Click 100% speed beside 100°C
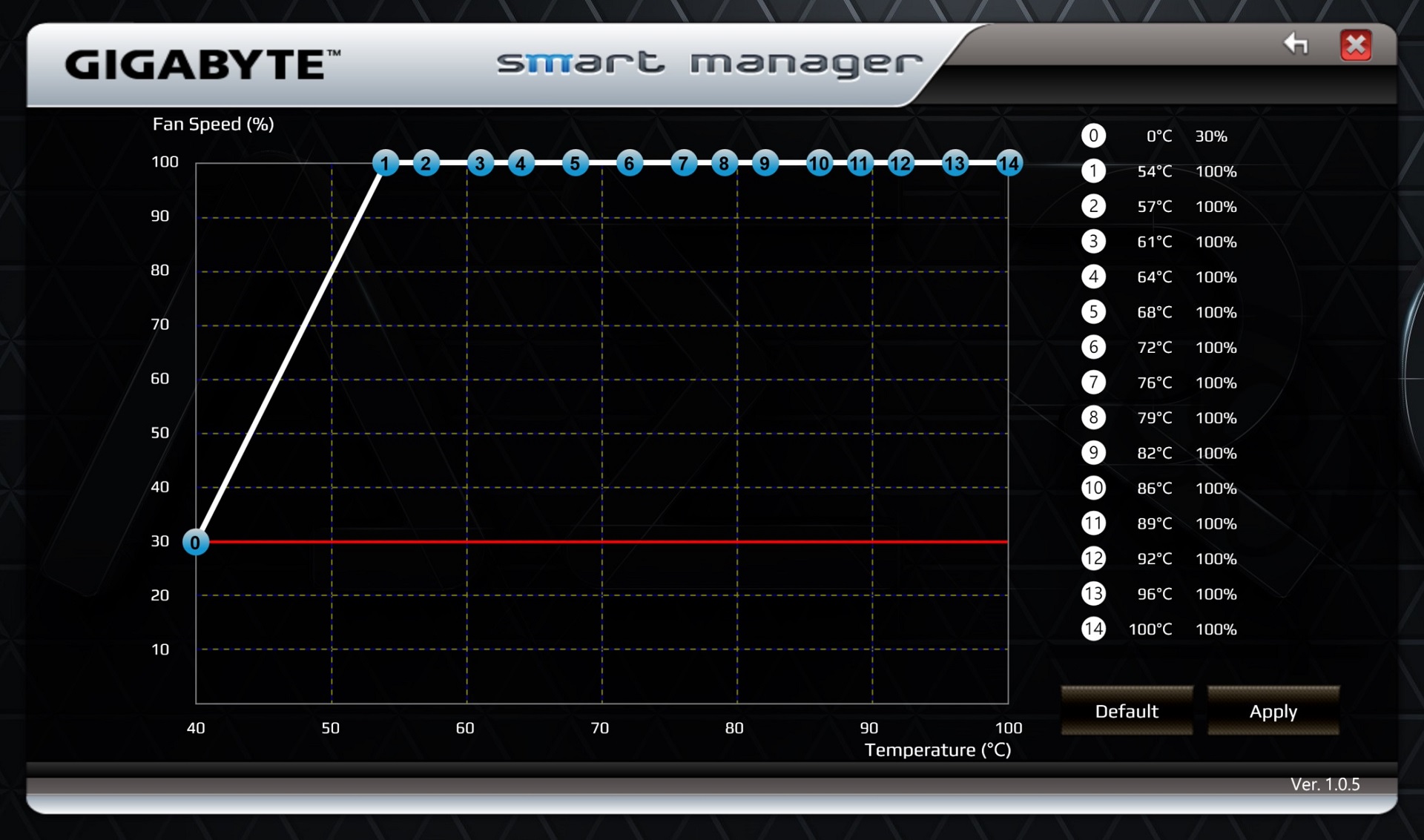The image size is (1424, 840). pyautogui.click(x=1216, y=629)
